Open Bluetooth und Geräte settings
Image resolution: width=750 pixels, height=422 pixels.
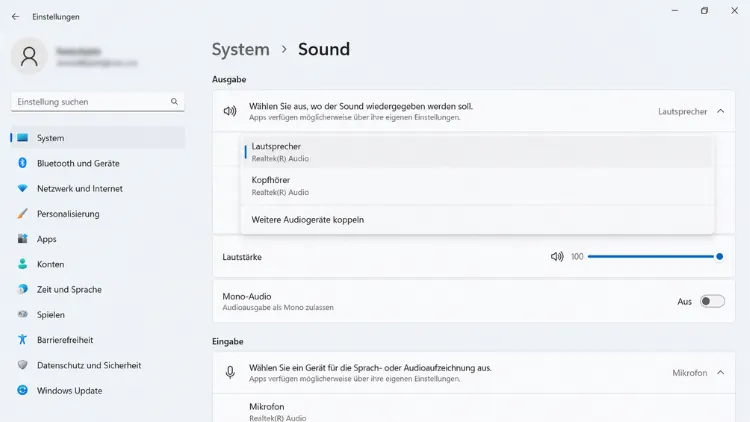pos(98,163)
